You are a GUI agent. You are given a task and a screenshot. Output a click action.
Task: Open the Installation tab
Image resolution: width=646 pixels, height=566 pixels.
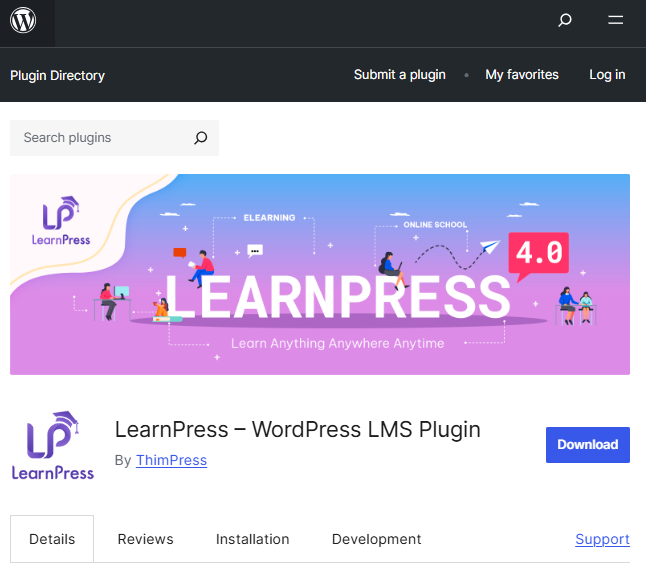[x=253, y=539]
